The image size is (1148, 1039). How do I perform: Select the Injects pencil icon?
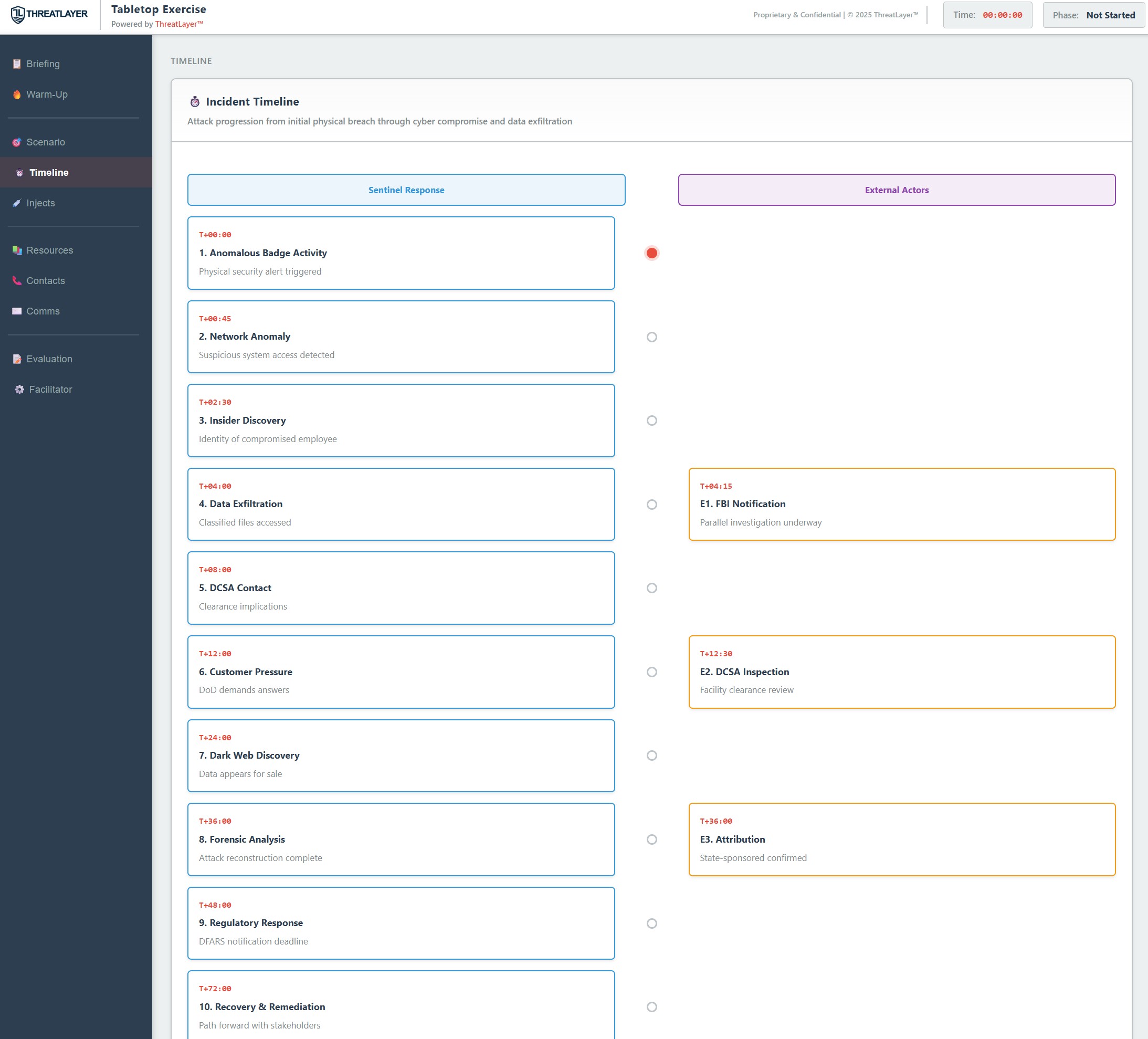tap(18, 203)
